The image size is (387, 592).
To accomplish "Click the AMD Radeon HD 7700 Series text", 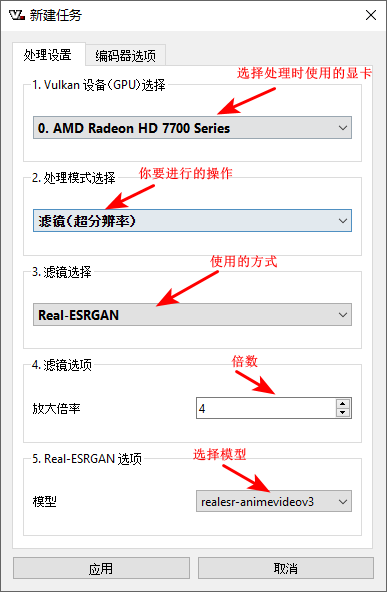I will click(134, 128).
